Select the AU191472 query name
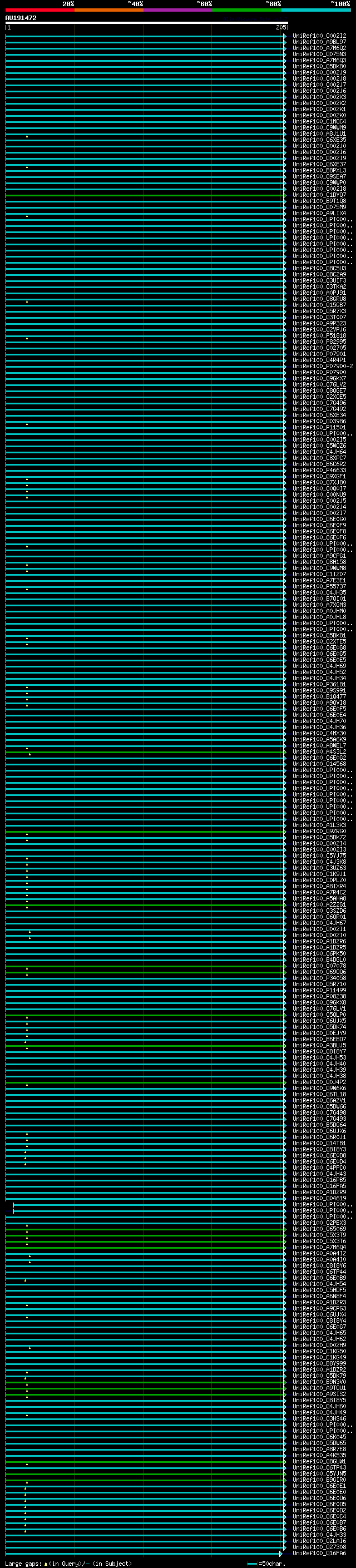The width and height of the screenshot is (356, 1568). 21,18
